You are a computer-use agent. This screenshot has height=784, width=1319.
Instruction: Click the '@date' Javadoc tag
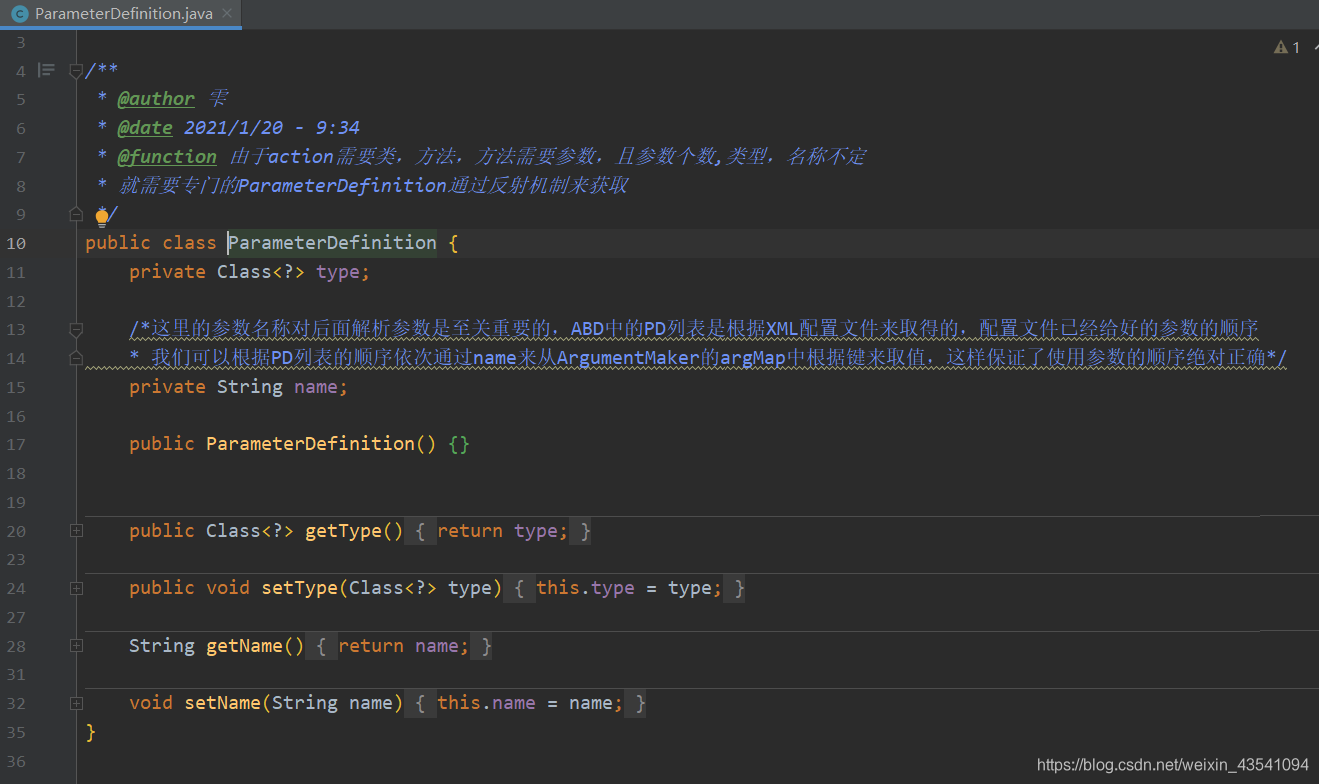point(146,127)
